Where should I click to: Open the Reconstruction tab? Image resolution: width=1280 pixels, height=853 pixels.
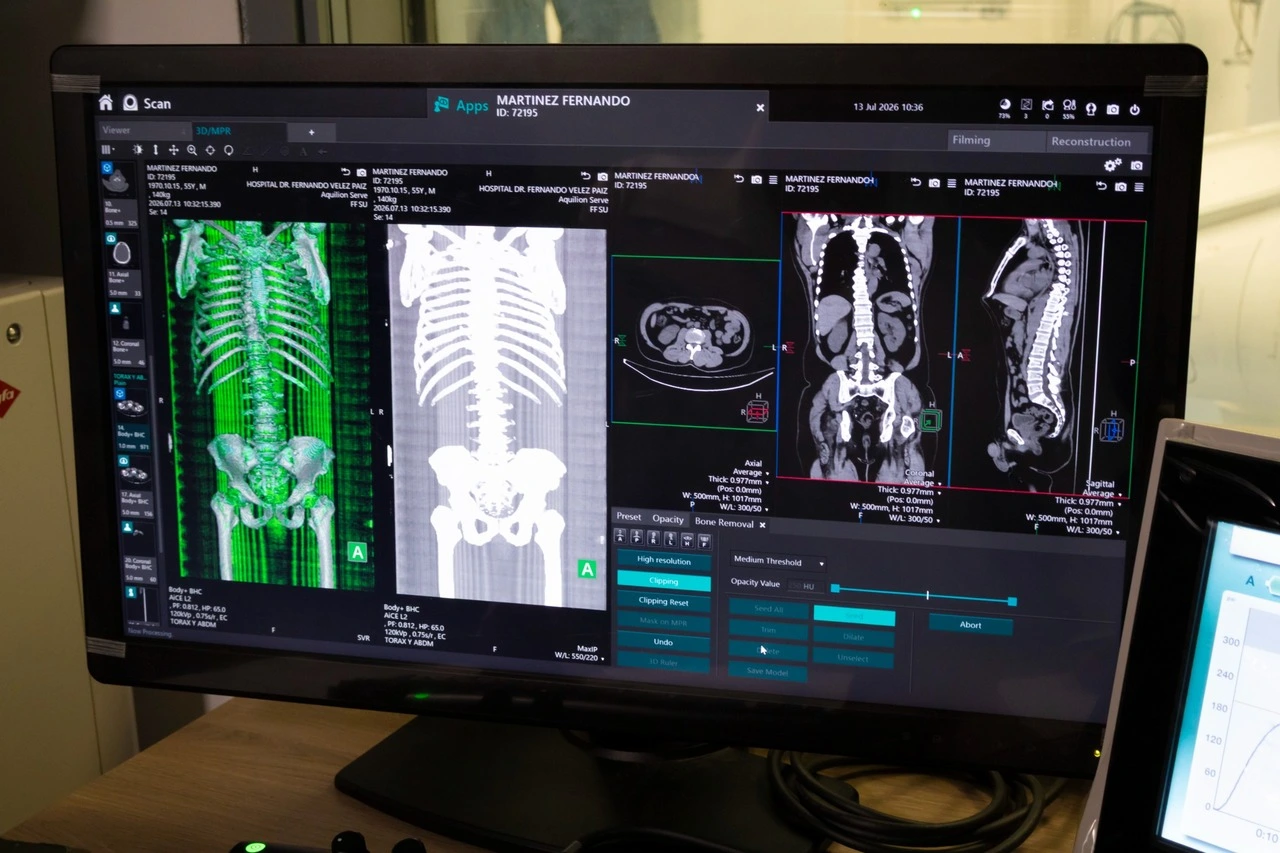point(1096,142)
